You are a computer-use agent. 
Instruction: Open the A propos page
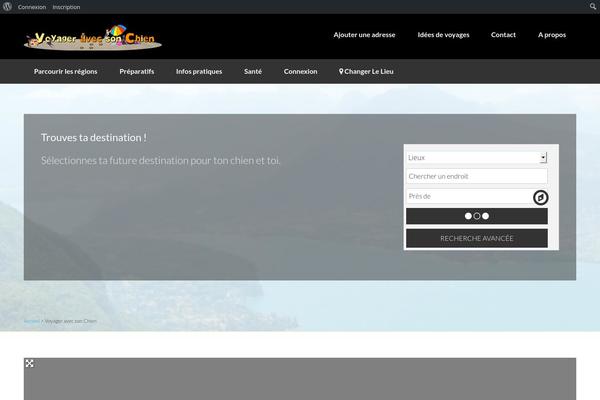coord(552,35)
